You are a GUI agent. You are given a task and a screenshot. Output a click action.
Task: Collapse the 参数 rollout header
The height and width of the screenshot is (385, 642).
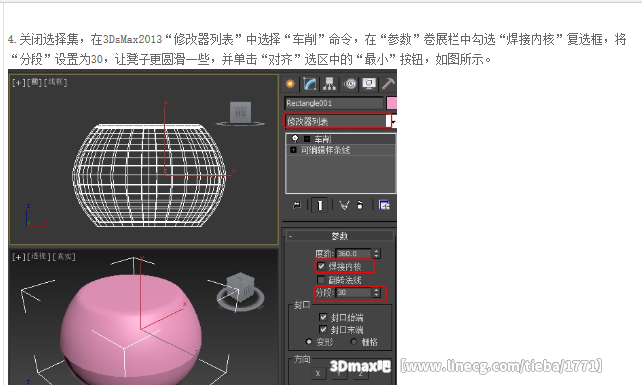point(339,236)
